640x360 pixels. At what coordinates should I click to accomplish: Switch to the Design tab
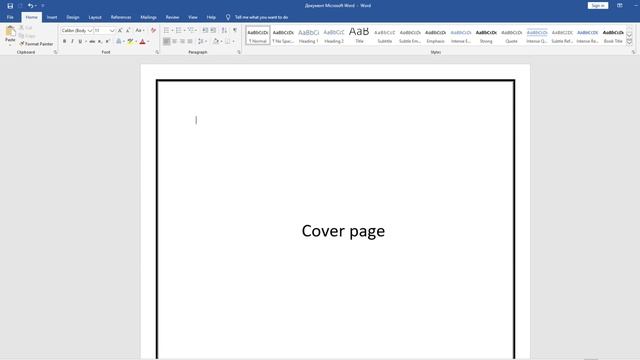[x=73, y=17]
